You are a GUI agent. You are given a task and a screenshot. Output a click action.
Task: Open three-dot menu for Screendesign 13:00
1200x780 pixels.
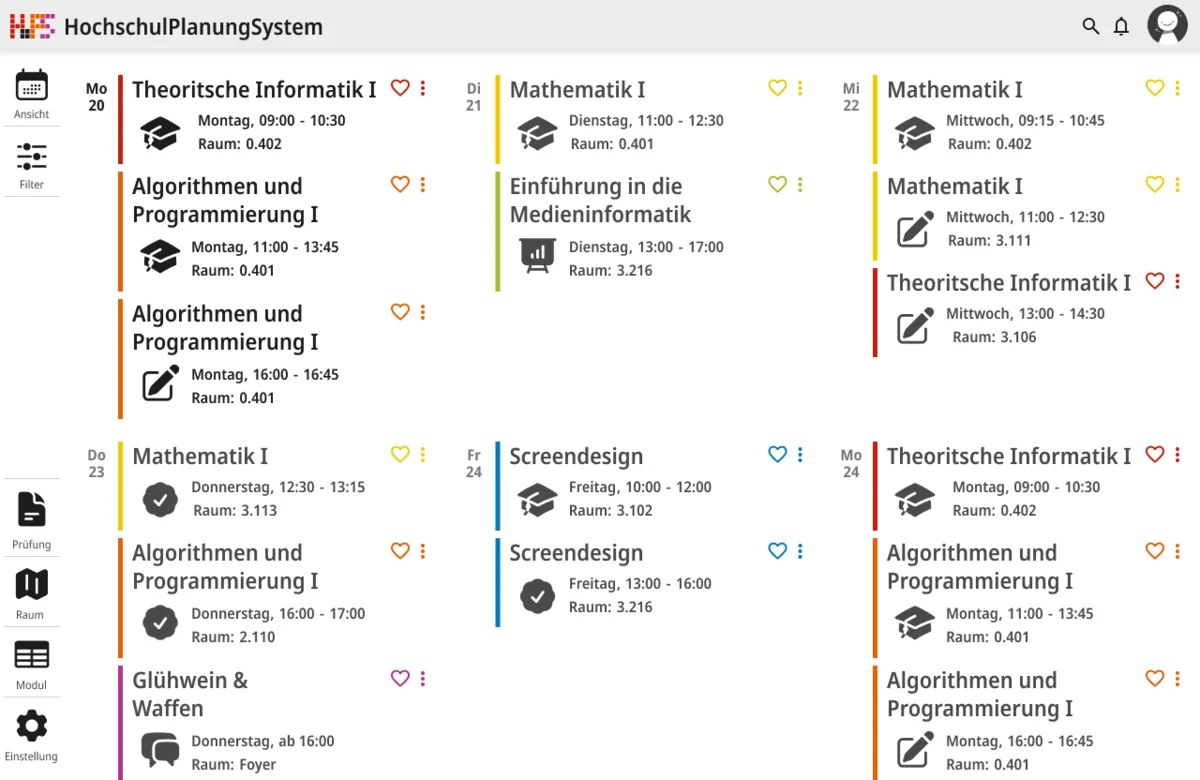tap(800, 551)
